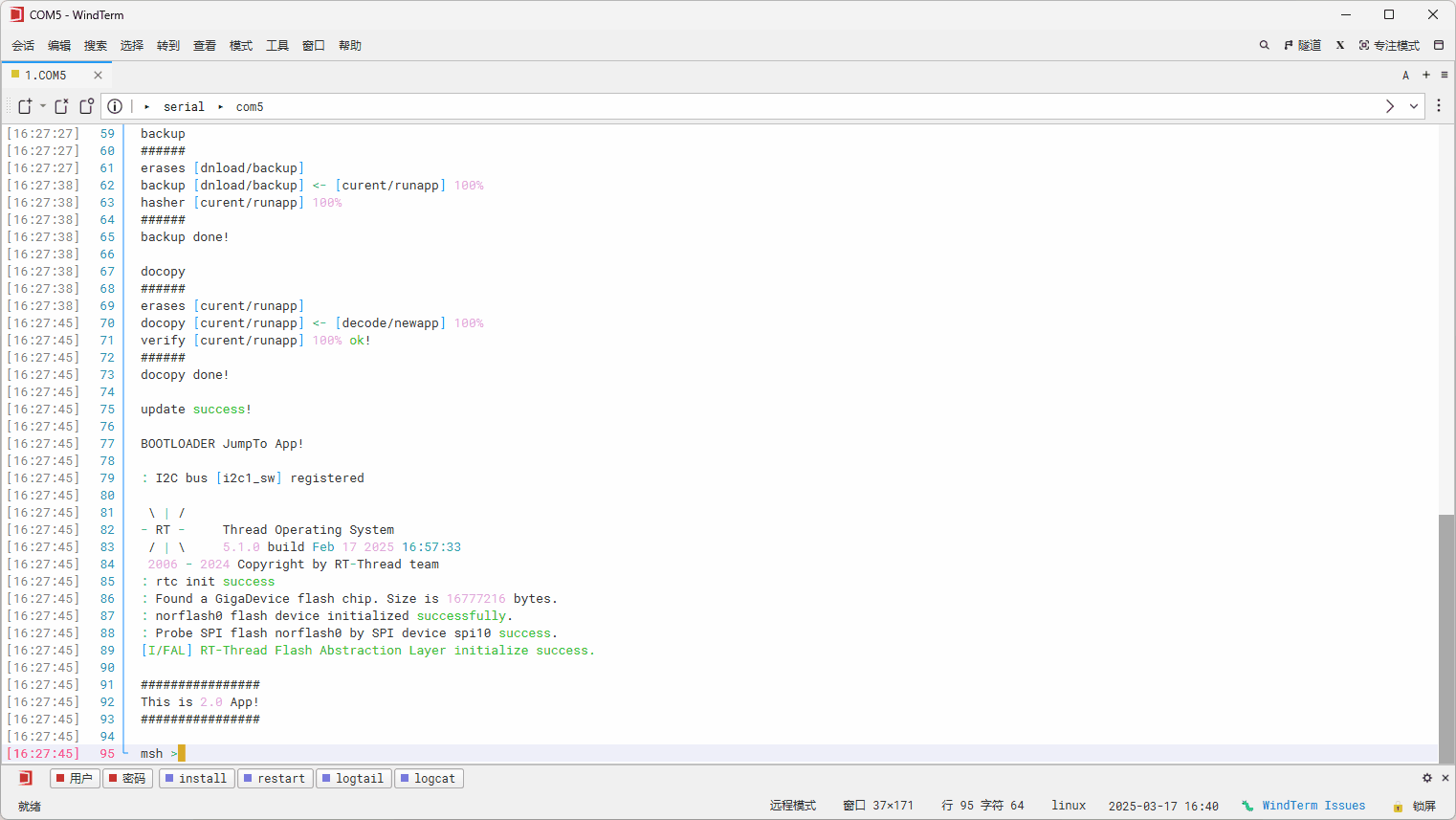Open the quick bar settings gear
Screen dimensions: 1456x820
click(x=1426, y=778)
